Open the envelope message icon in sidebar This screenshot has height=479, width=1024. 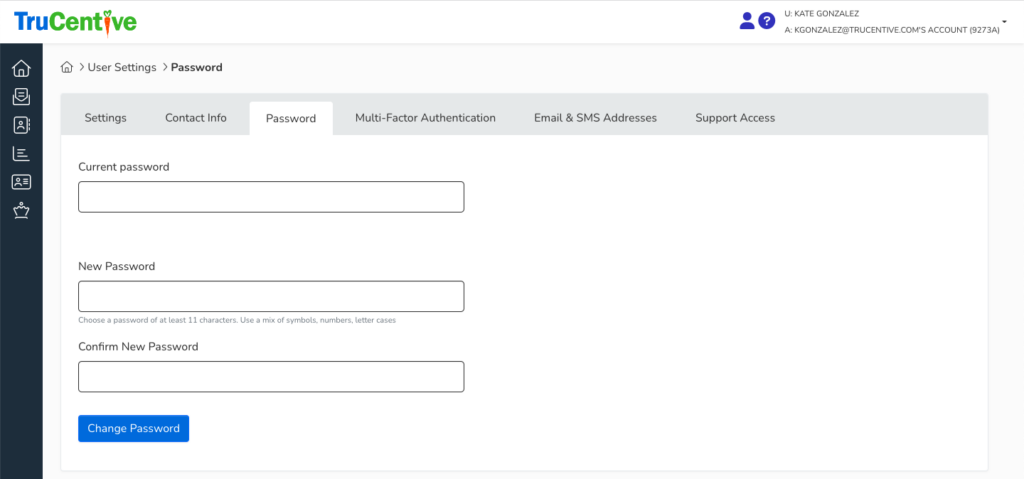pyautogui.click(x=21, y=97)
